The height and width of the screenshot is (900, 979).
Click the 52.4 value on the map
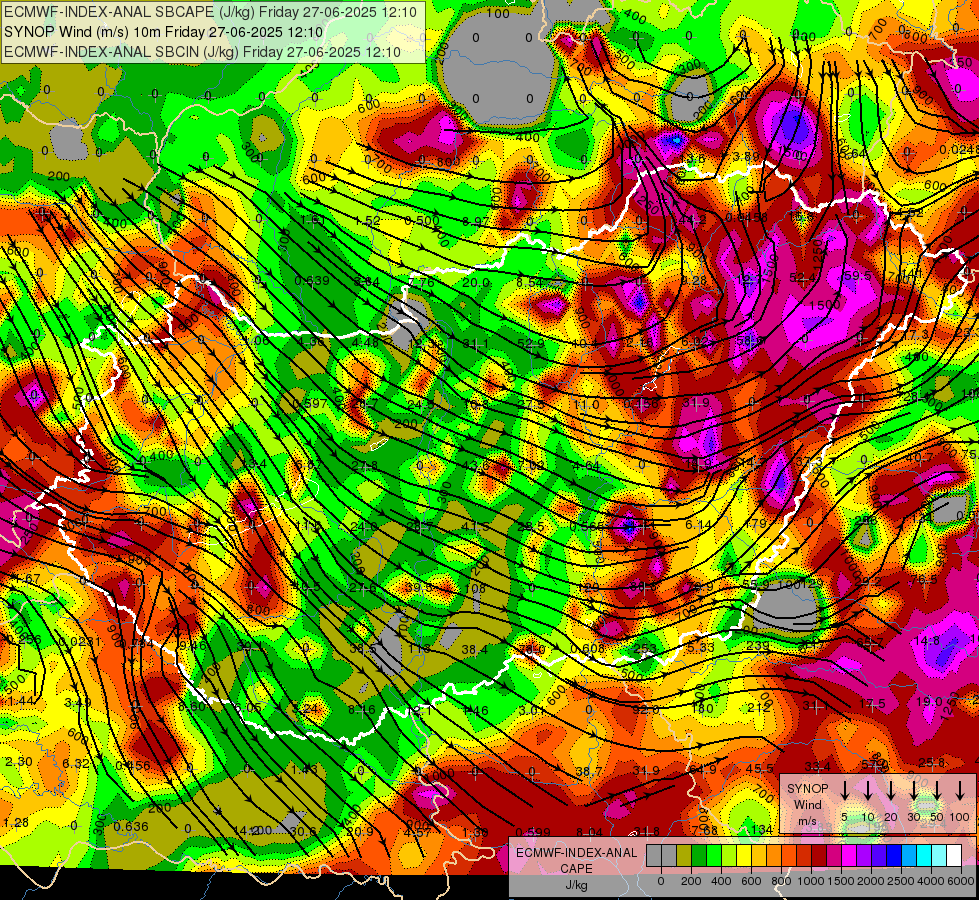[x=803, y=277]
